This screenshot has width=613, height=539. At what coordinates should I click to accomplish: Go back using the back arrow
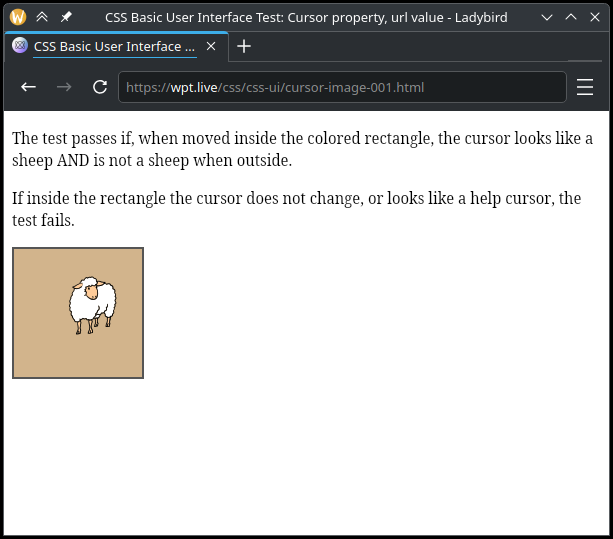[x=29, y=87]
